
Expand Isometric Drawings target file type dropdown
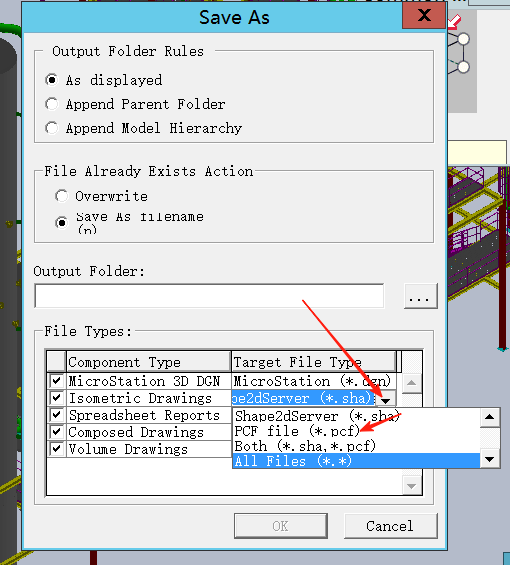point(385,399)
